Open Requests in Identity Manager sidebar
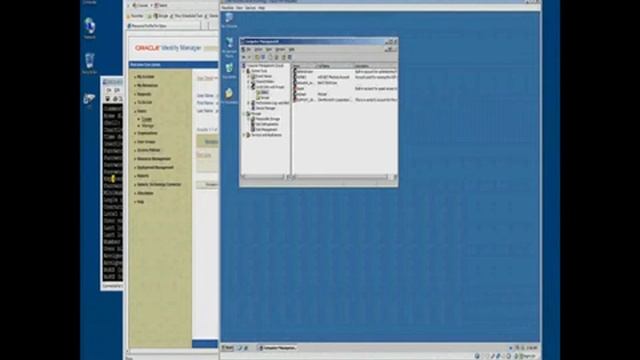 pyautogui.click(x=144, y=94)
